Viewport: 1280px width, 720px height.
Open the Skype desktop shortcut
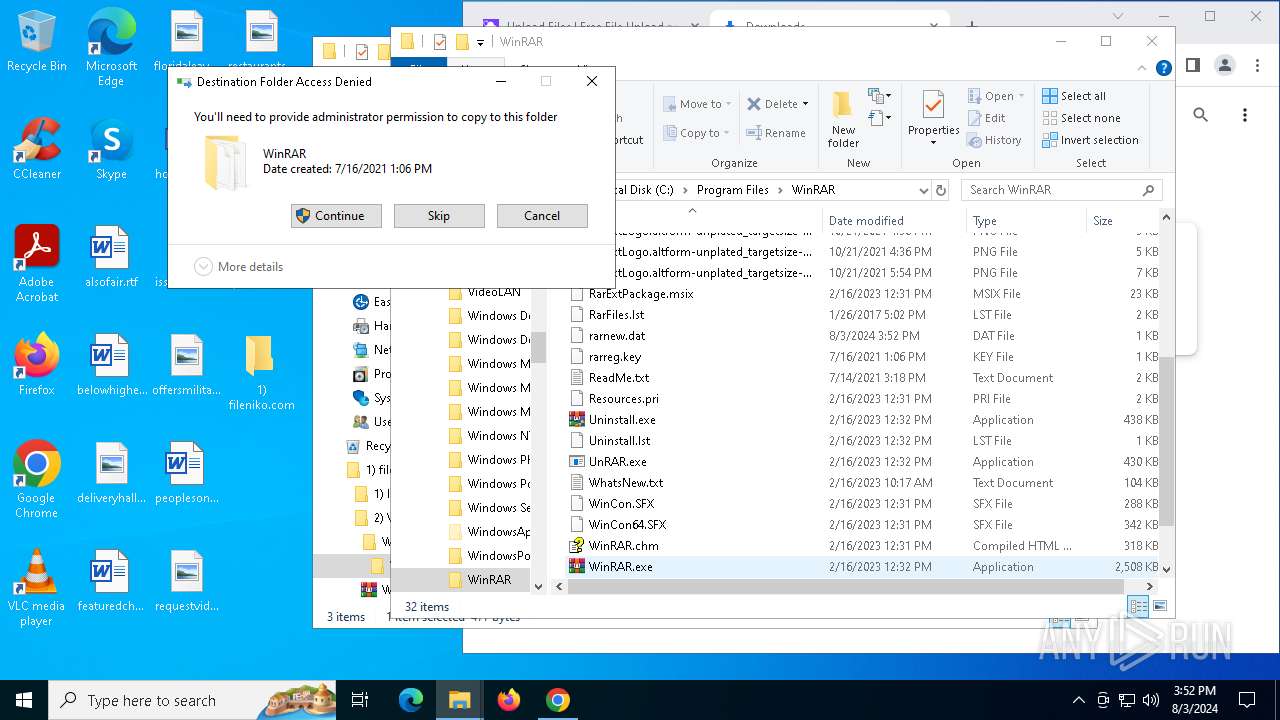111,148
